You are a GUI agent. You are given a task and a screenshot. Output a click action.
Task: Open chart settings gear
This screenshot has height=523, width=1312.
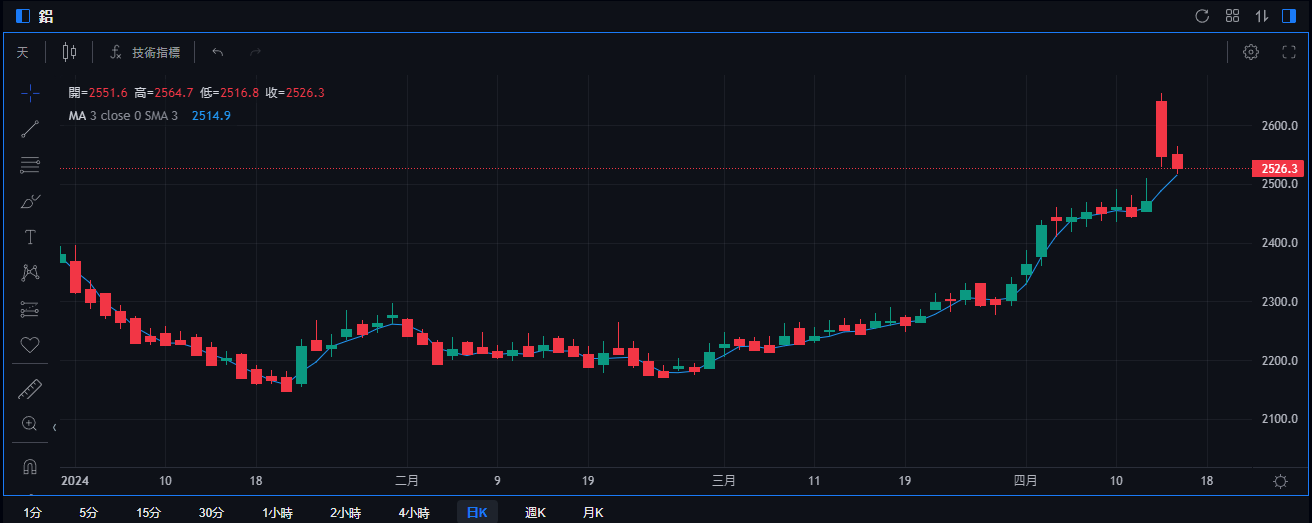pos(1251,52)
